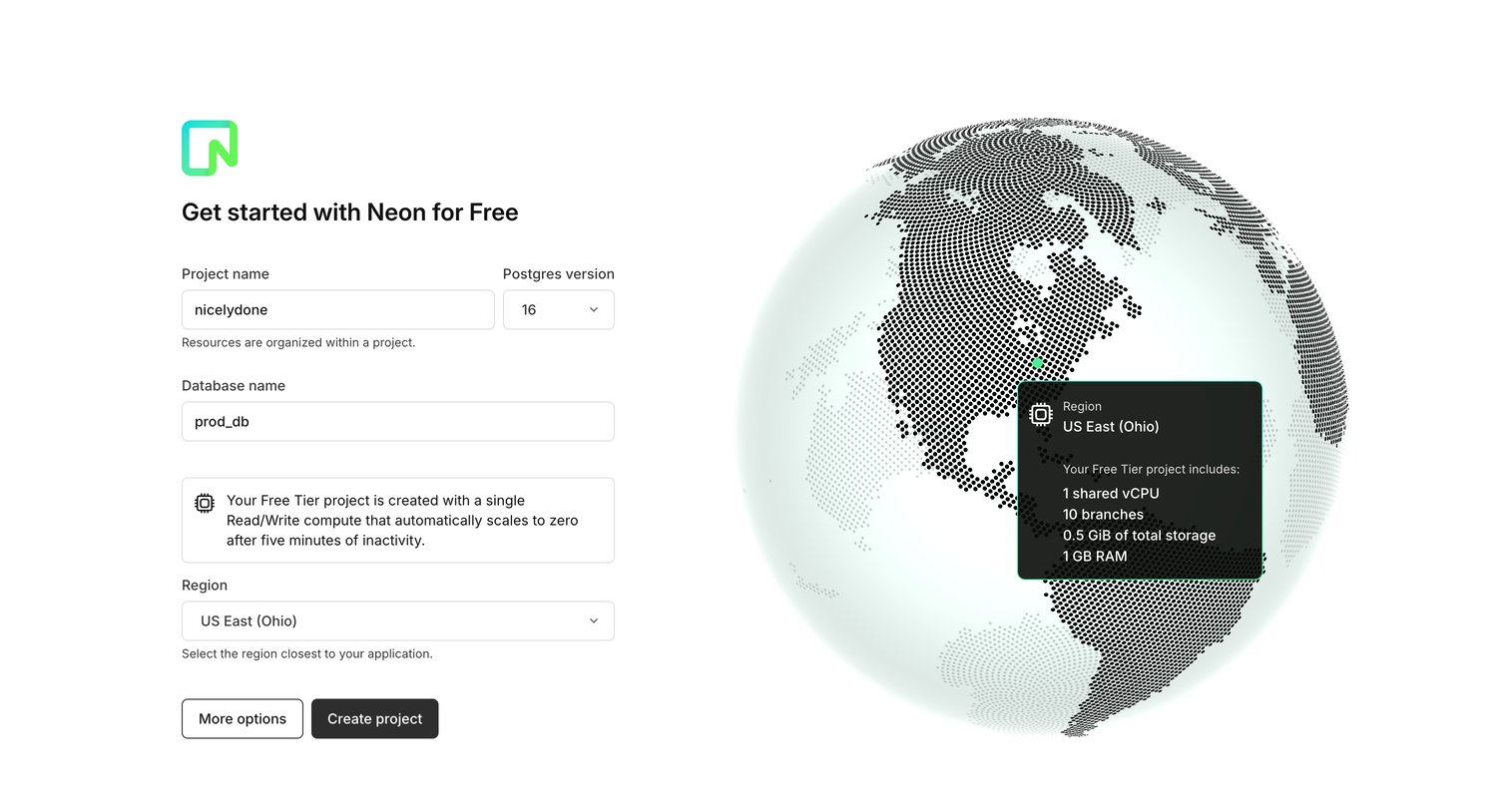
Task: Click the Free Tier compute description text
Action: (x=402, y=520)
